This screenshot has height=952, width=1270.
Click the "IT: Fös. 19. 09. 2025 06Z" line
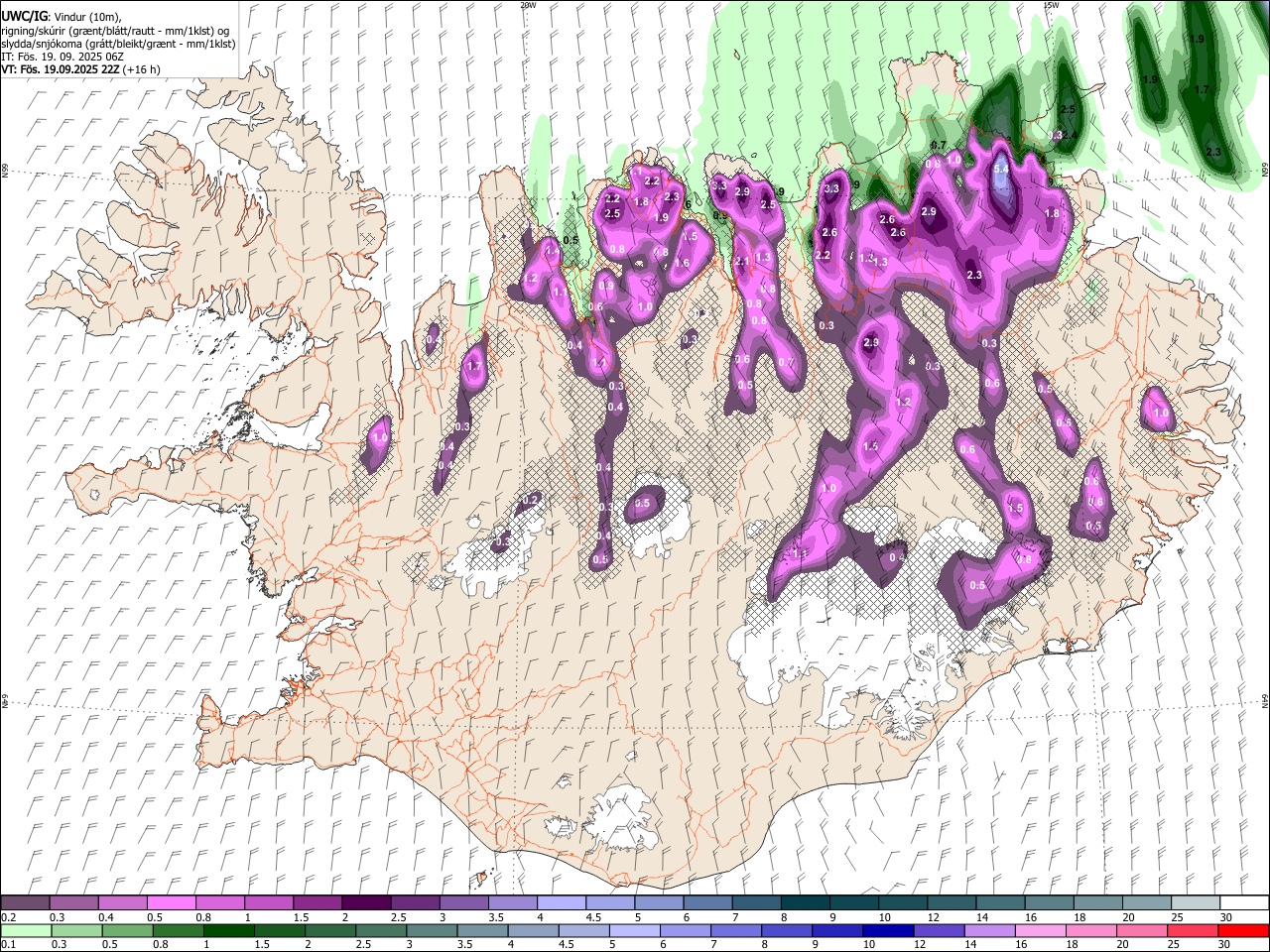click(x=63, y=57)
